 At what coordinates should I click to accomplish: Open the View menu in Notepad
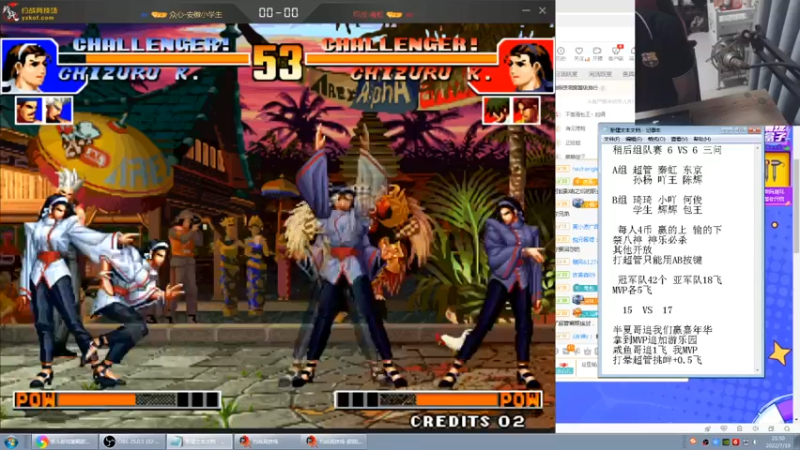pos(679,139)
